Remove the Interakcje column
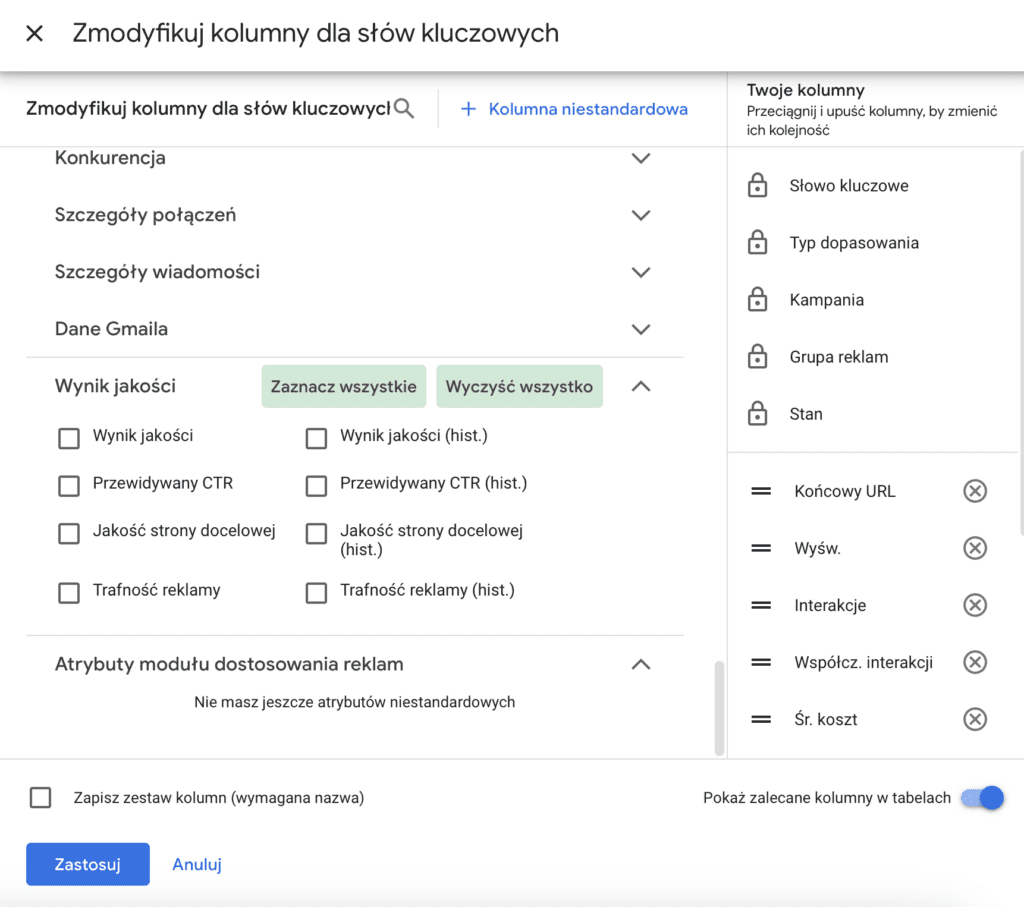Screen dimensions: 1024x907 coord(974,605)
